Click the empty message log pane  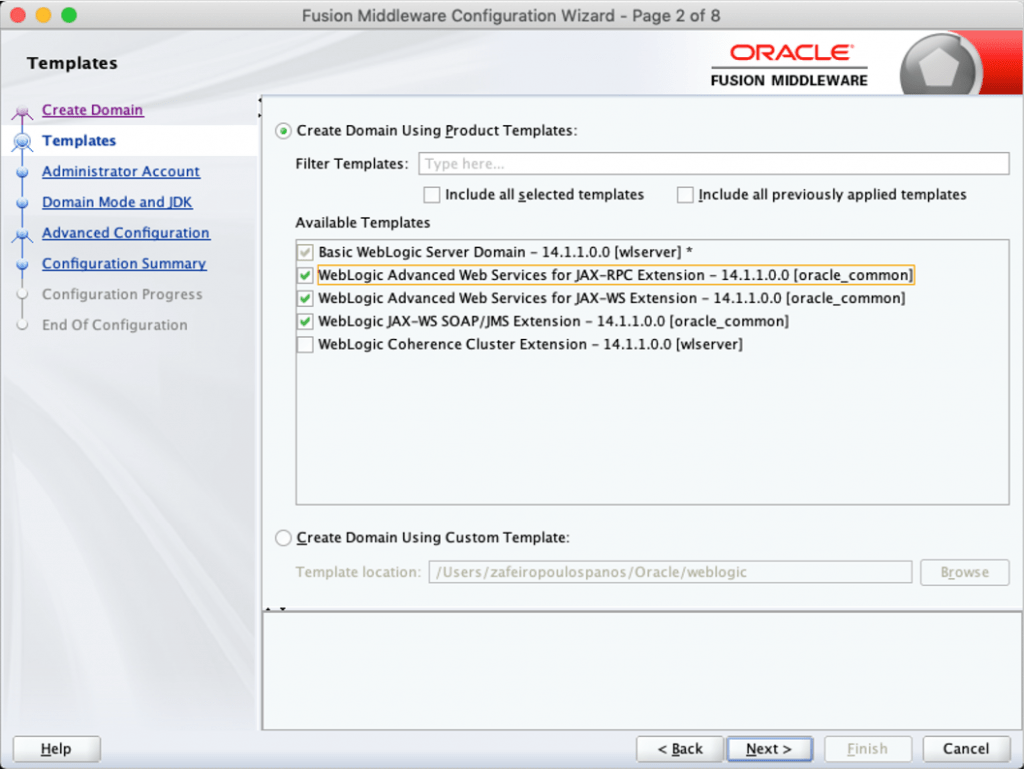click(x=642, y=670)
